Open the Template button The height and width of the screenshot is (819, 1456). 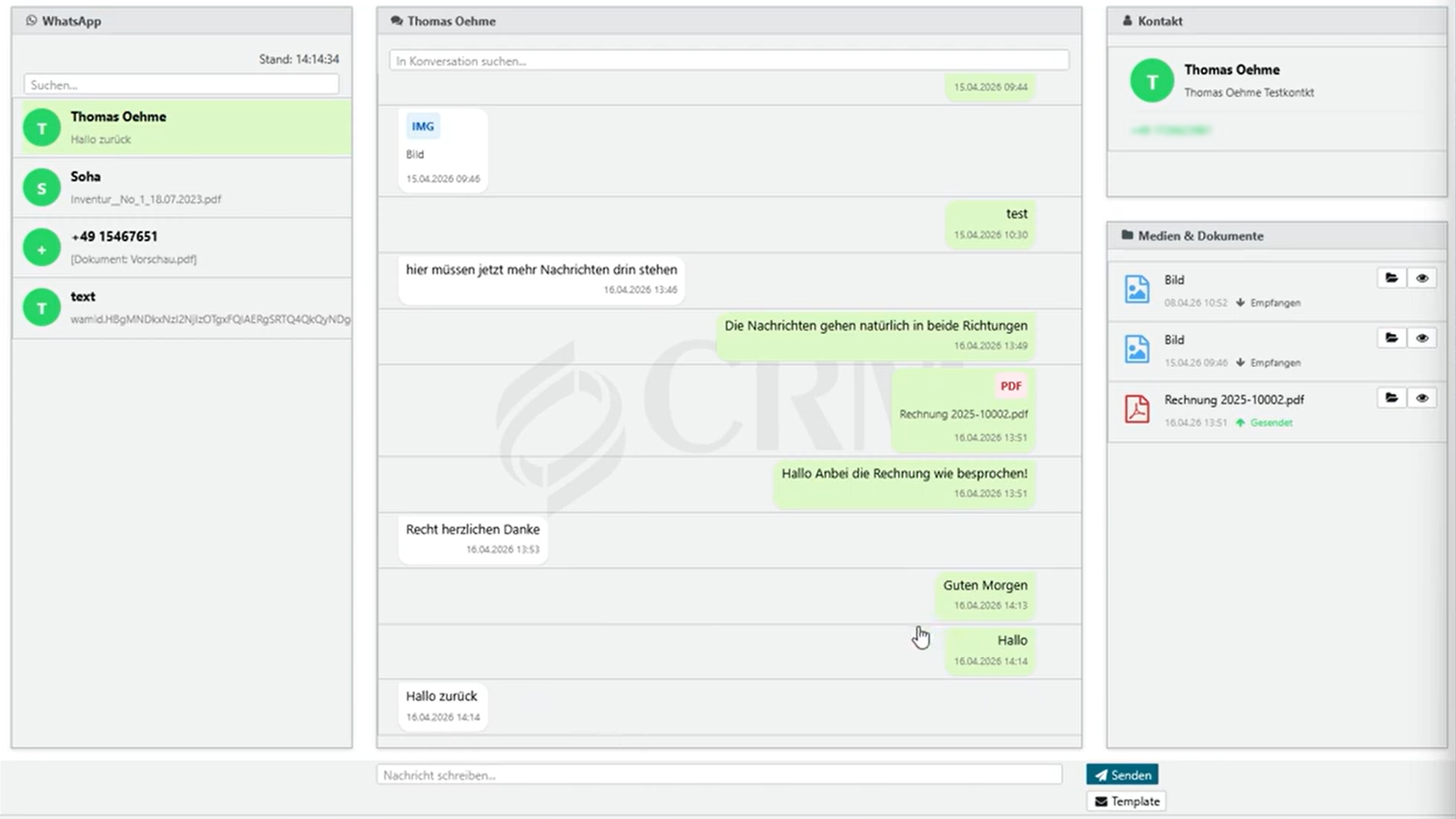tap(1127, 801)
